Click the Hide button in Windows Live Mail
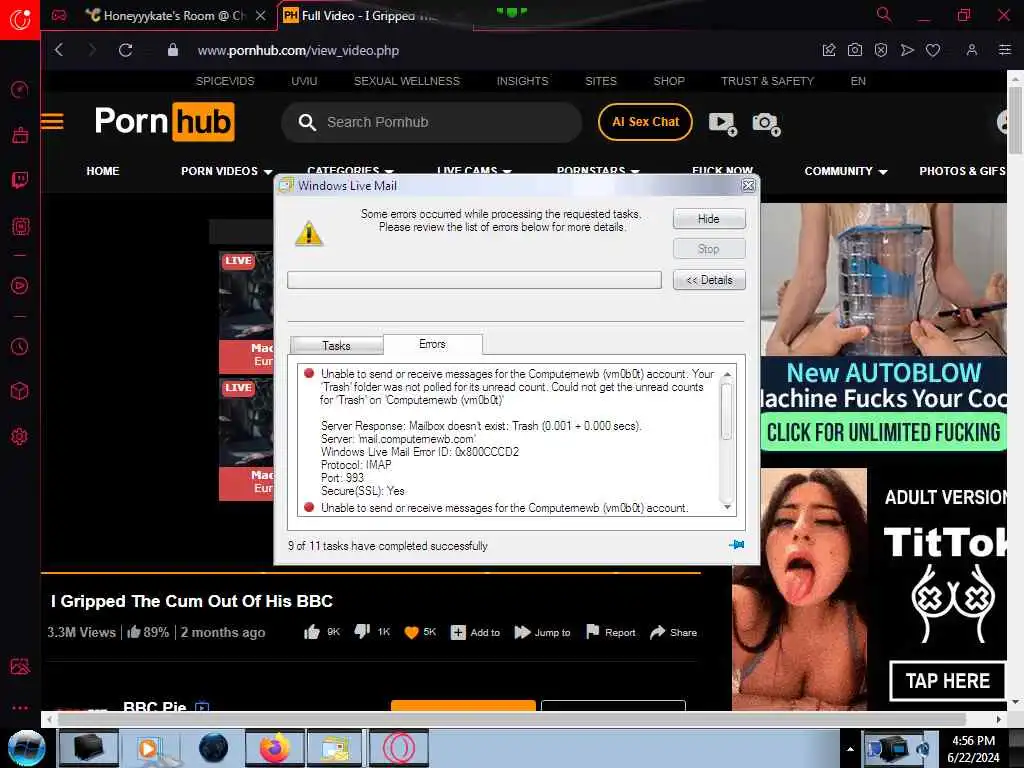The image size is (1024, 768). click(x=709, y=219)
